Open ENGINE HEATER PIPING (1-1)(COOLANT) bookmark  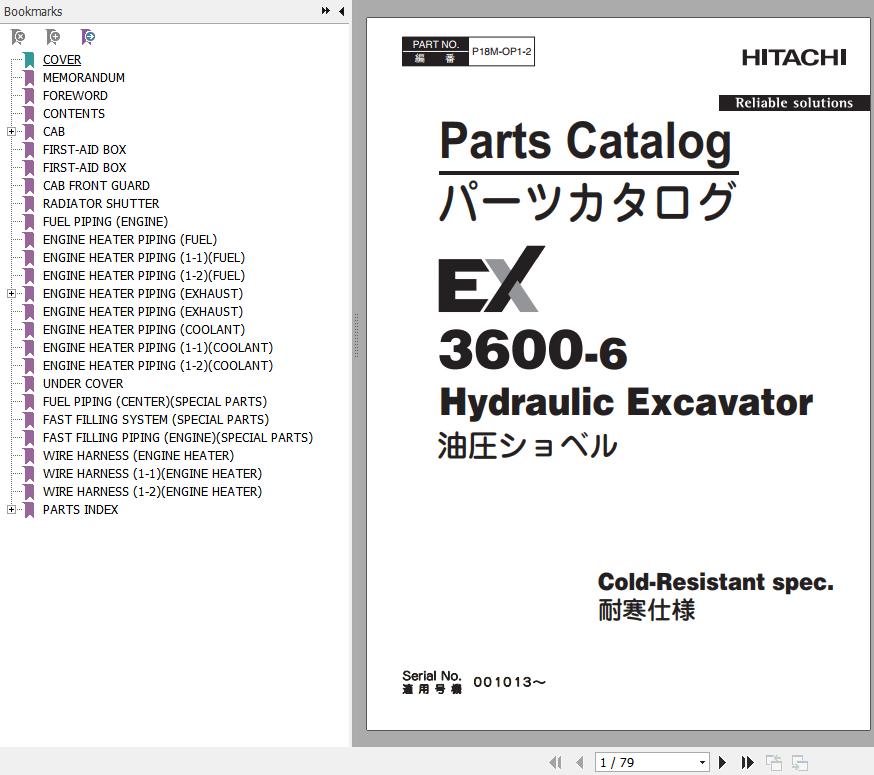tap(158, 347)
